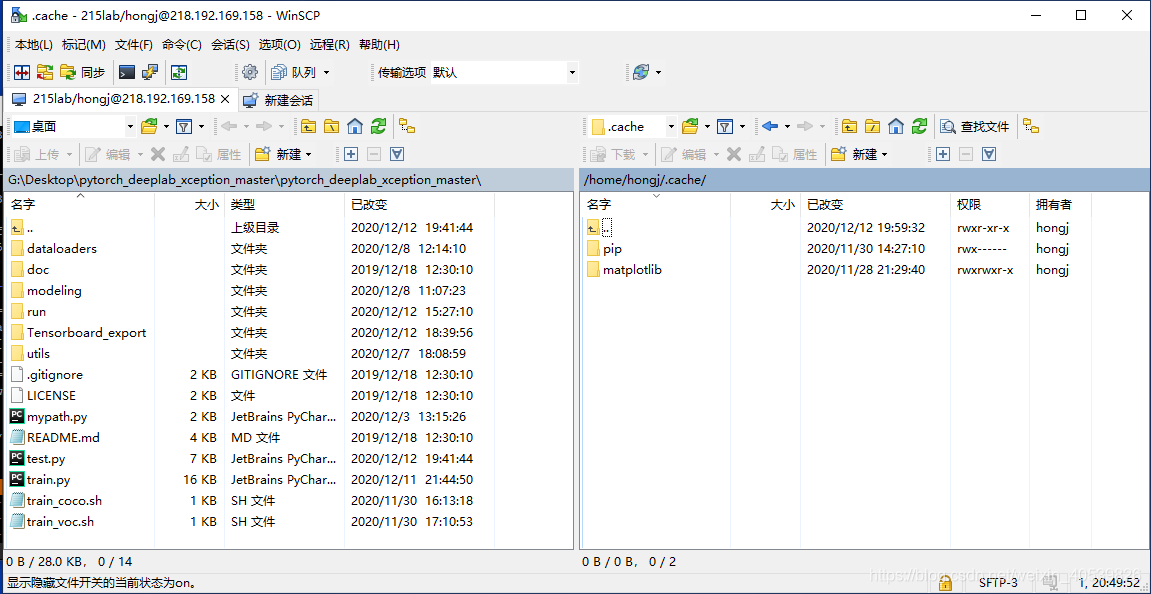The height and width of the screenshot is (594, 1151).
Task: Toggle synchronized browsing (同步) button
Action: [83, 72]
